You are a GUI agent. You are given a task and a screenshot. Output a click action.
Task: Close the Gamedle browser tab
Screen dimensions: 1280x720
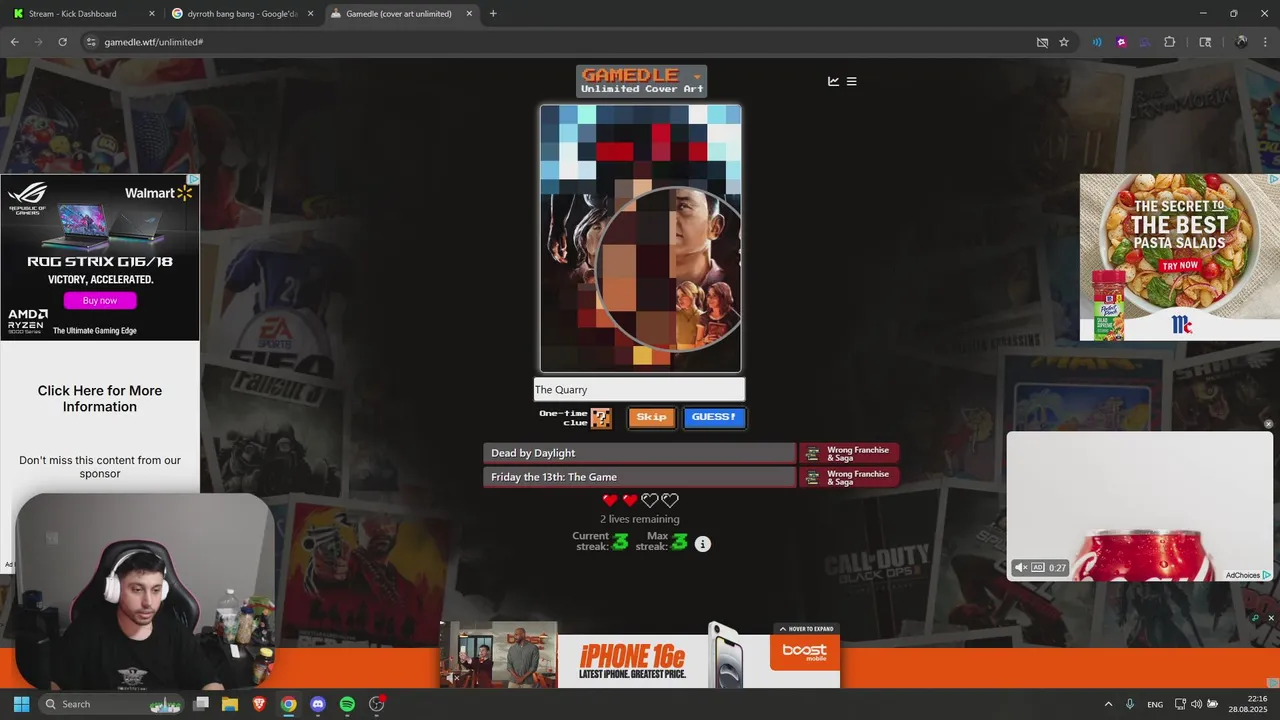[470, 14]
